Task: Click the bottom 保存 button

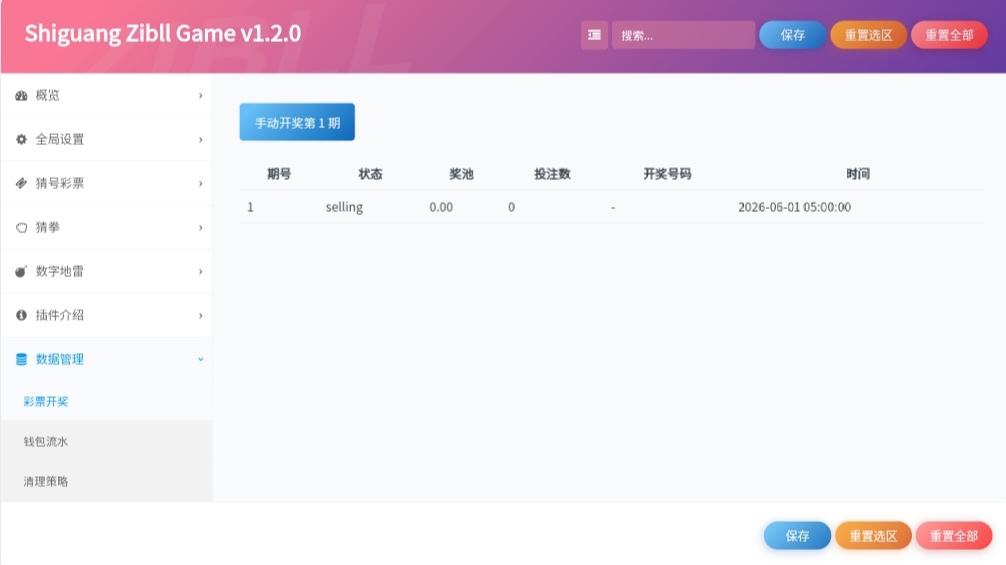Action: (797, 535)
